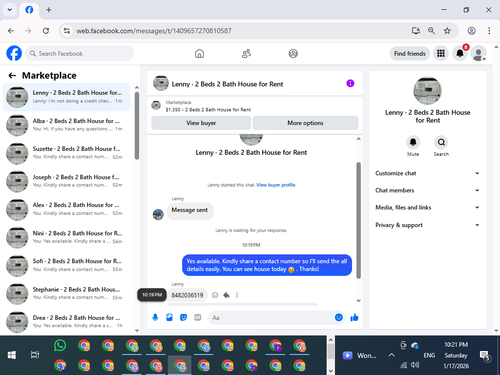The height and width of the screenshot is (375, 500).
Task: Open Windows notification center icon
Action: click(x=484, y=355)
